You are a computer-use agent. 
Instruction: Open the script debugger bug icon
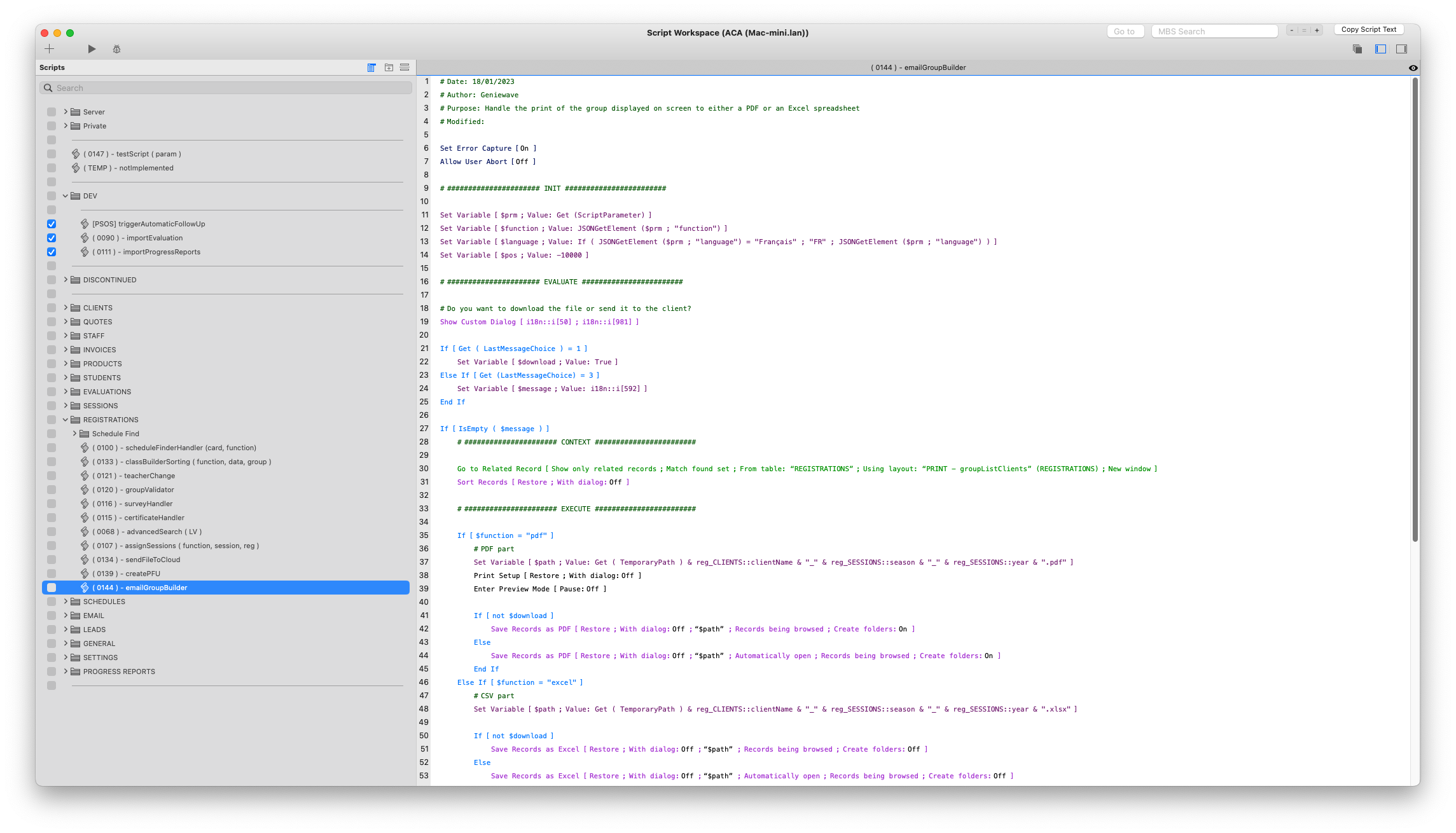116,49
